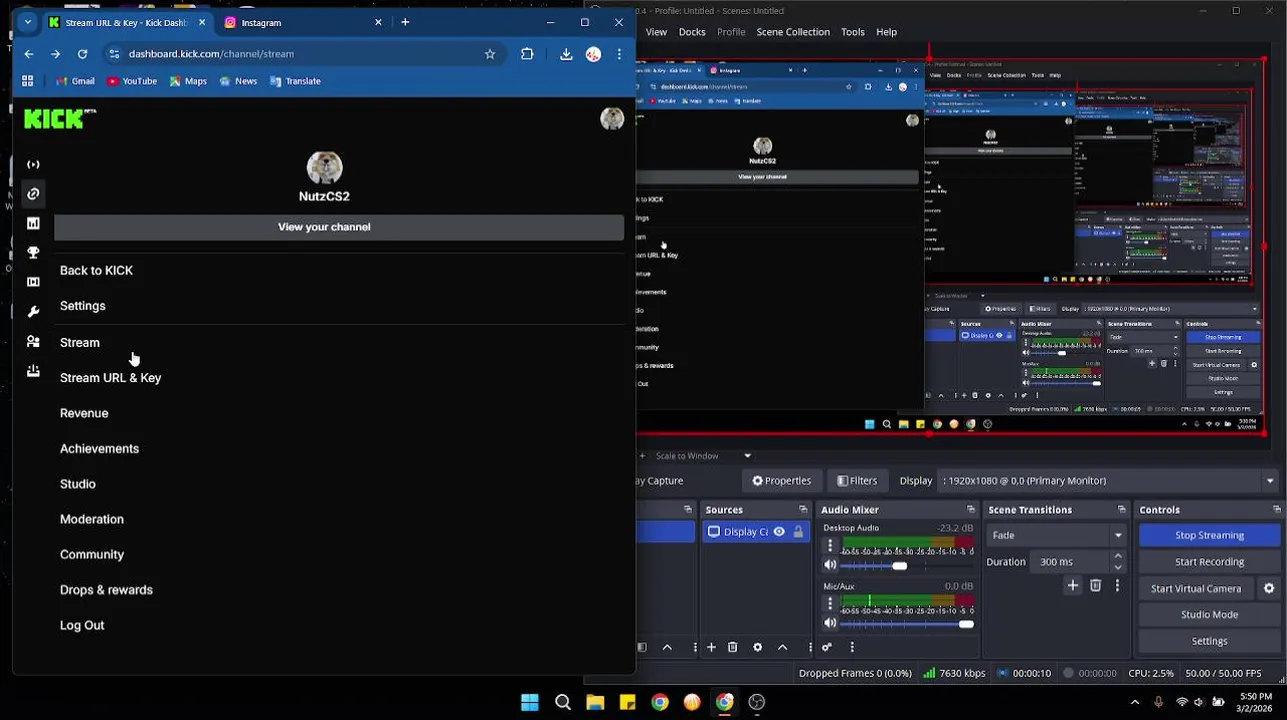Open the Chrome apps grid in bookmarks bar

(28, 81)
